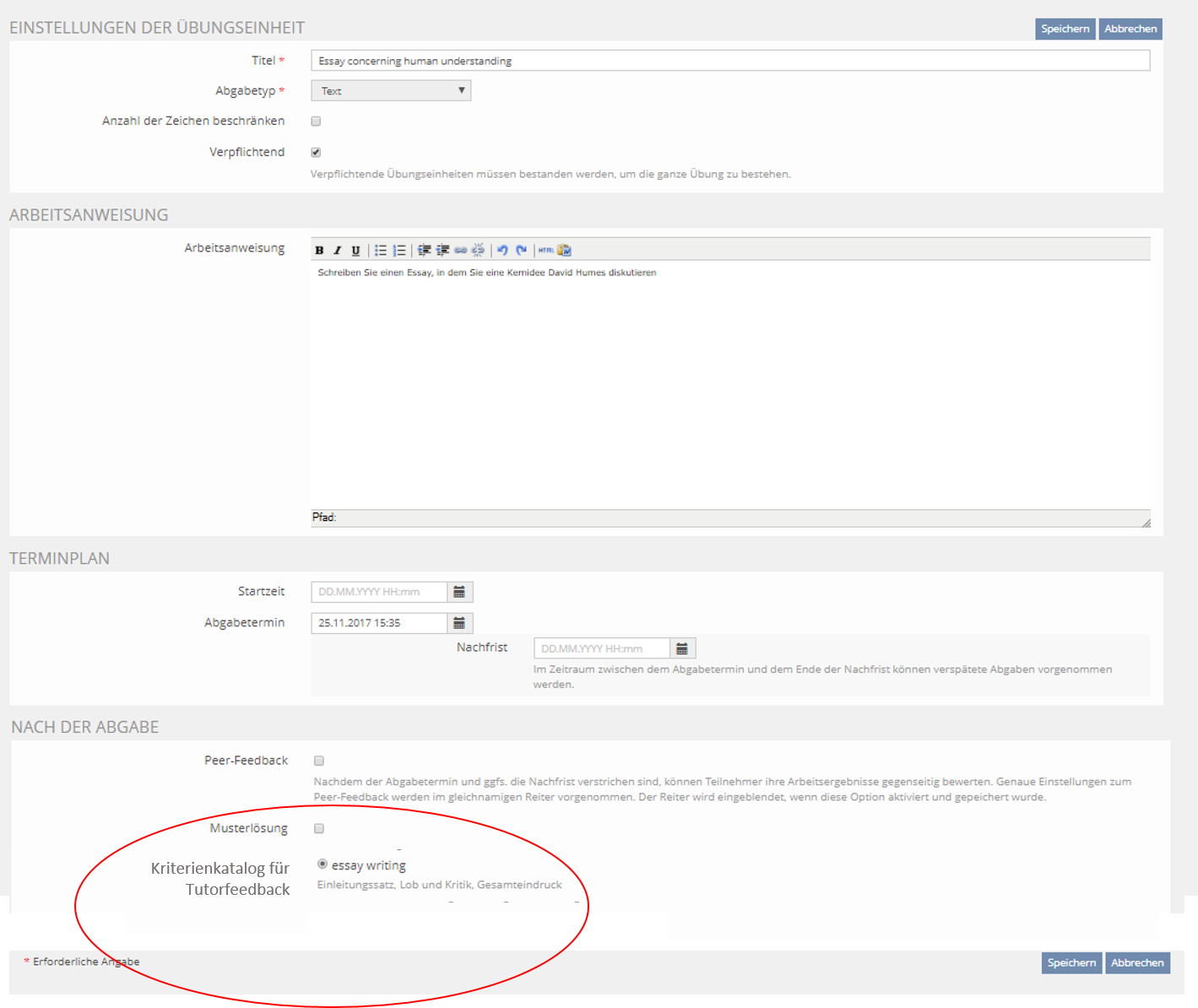Remove a hyperlink with the unlink icon
Viewport: 1198px width, 1008px height.
479,250
